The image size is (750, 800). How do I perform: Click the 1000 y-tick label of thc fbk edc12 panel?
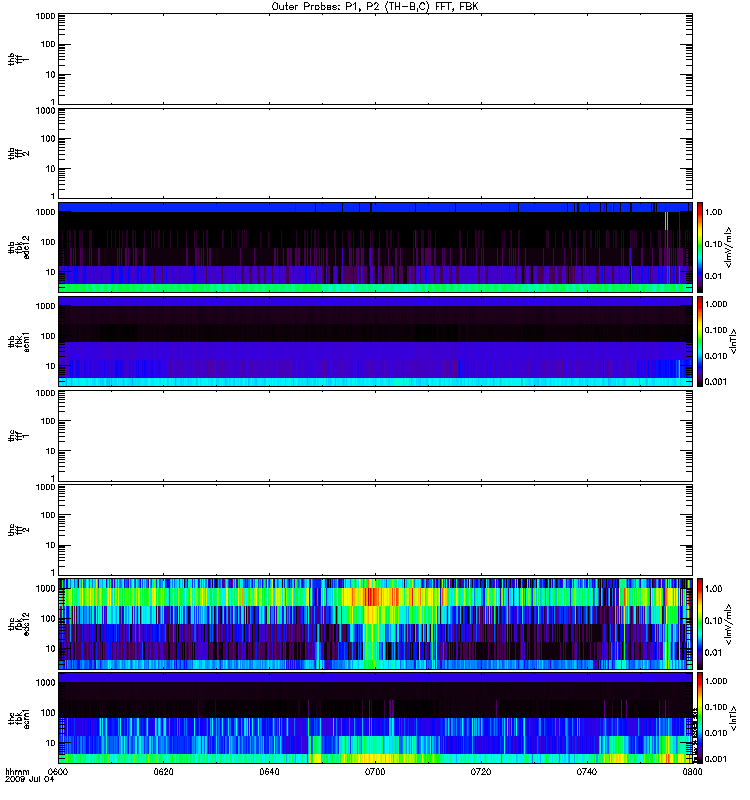pos(45,589)
